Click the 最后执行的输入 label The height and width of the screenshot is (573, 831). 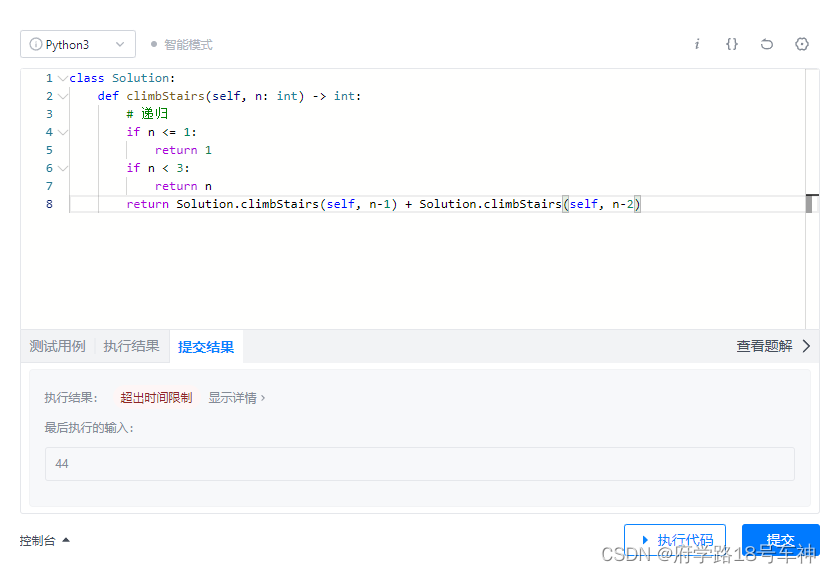click(x=89, y=428)
